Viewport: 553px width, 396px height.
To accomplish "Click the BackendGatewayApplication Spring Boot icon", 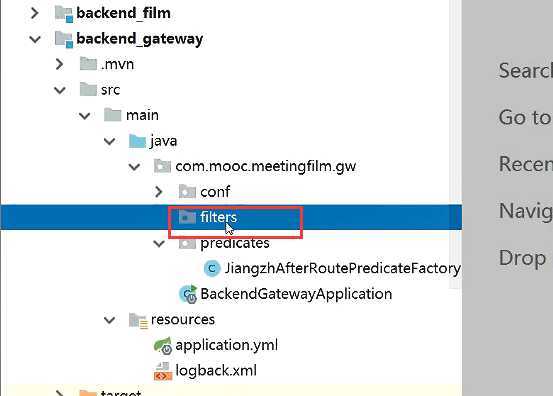I will pos(188,294).
